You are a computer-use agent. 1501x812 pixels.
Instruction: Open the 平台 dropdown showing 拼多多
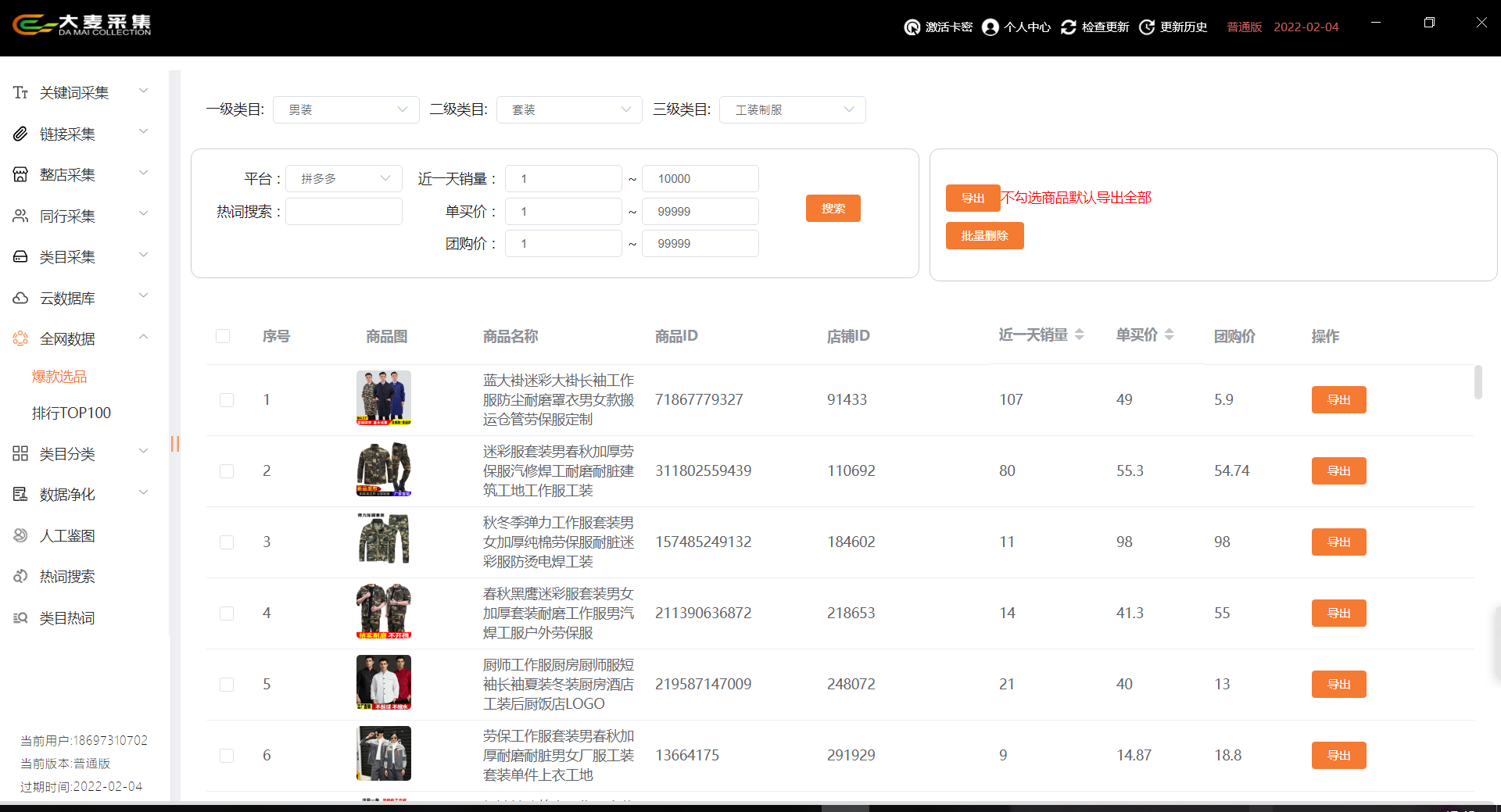[344, 179]
